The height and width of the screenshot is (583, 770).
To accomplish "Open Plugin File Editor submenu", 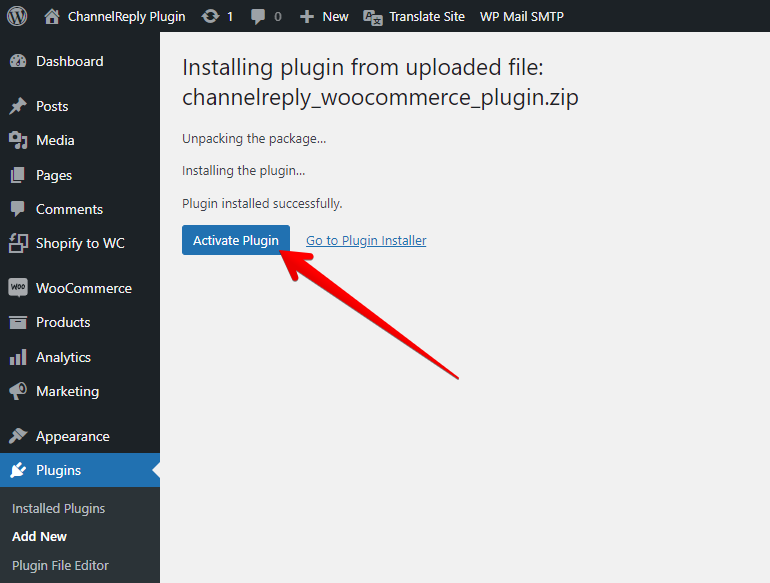I will [x=60, y=565].
